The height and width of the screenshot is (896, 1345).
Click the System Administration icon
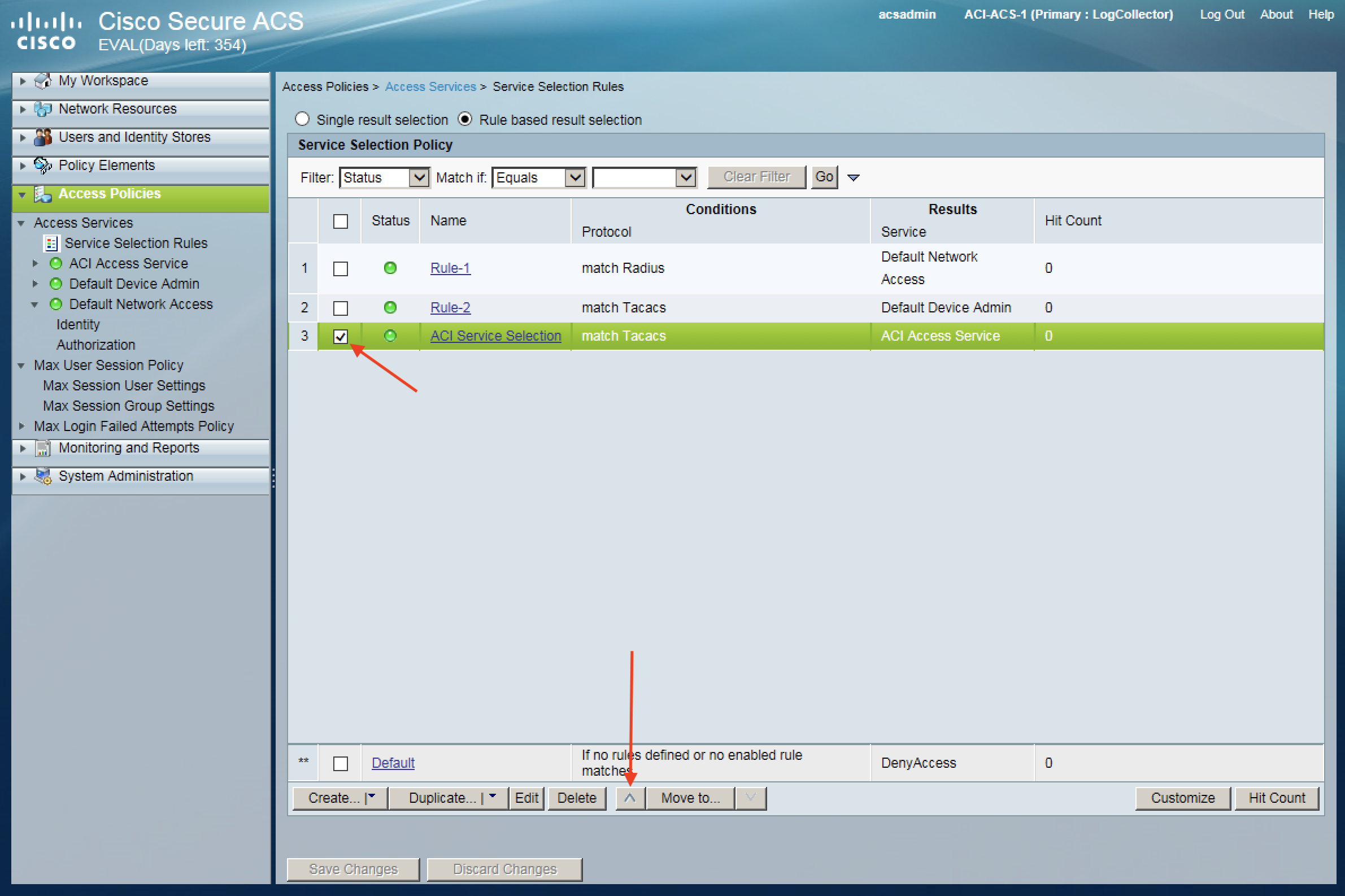pyautogui.click(x=43, y=476)
